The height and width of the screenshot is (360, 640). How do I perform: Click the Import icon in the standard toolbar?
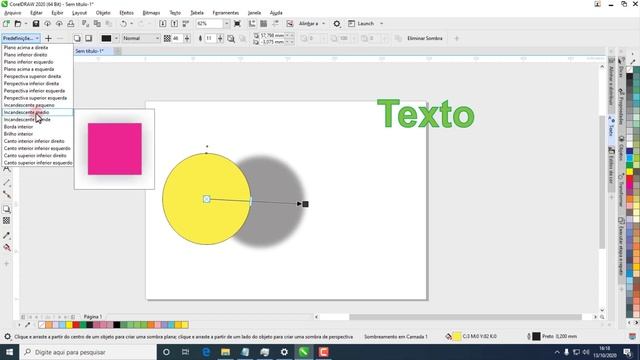point(162,24)
